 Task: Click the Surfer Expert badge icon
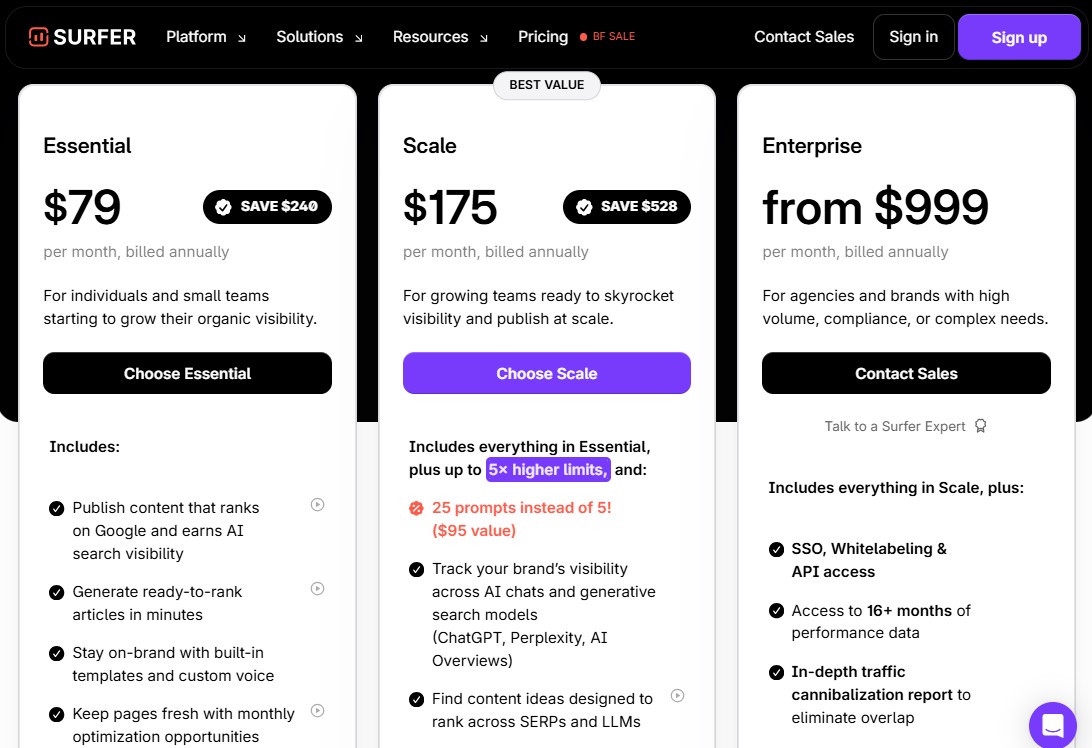980,426
